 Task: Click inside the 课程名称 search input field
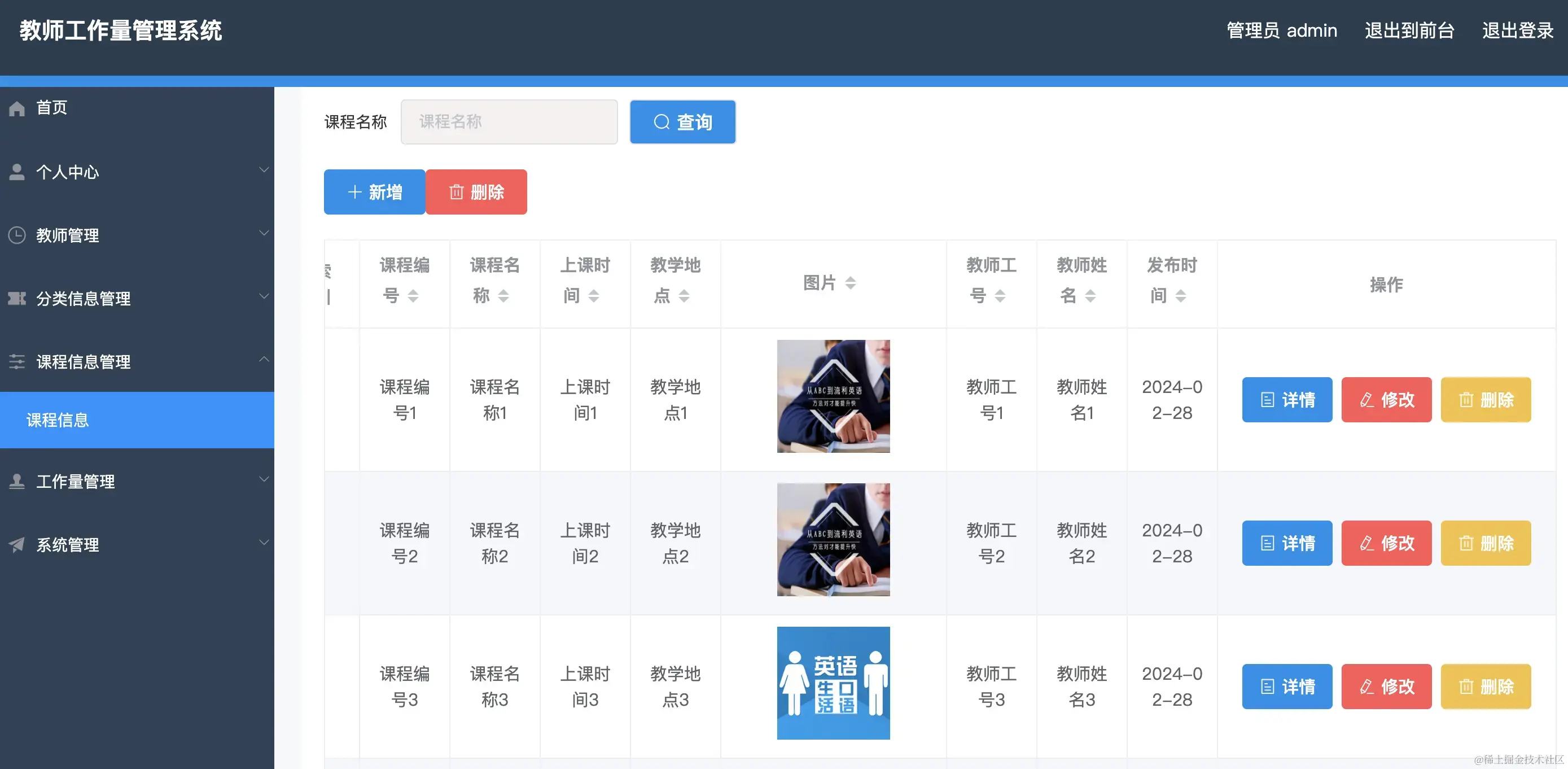click(509, 122)
